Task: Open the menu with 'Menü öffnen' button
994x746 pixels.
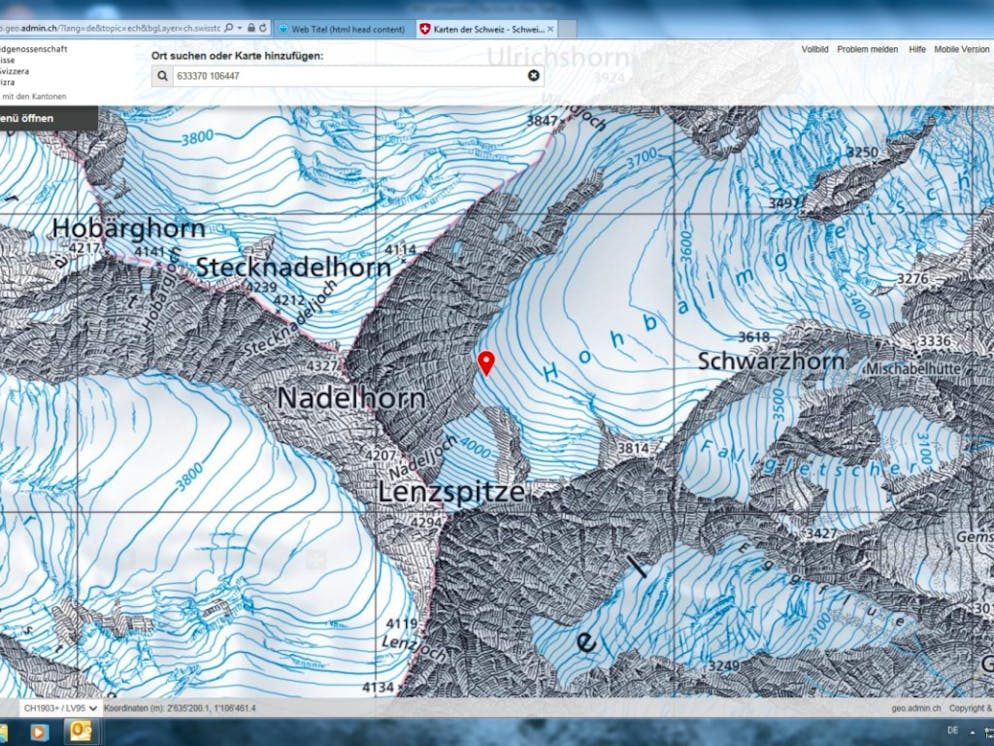Action: (40, 118)
